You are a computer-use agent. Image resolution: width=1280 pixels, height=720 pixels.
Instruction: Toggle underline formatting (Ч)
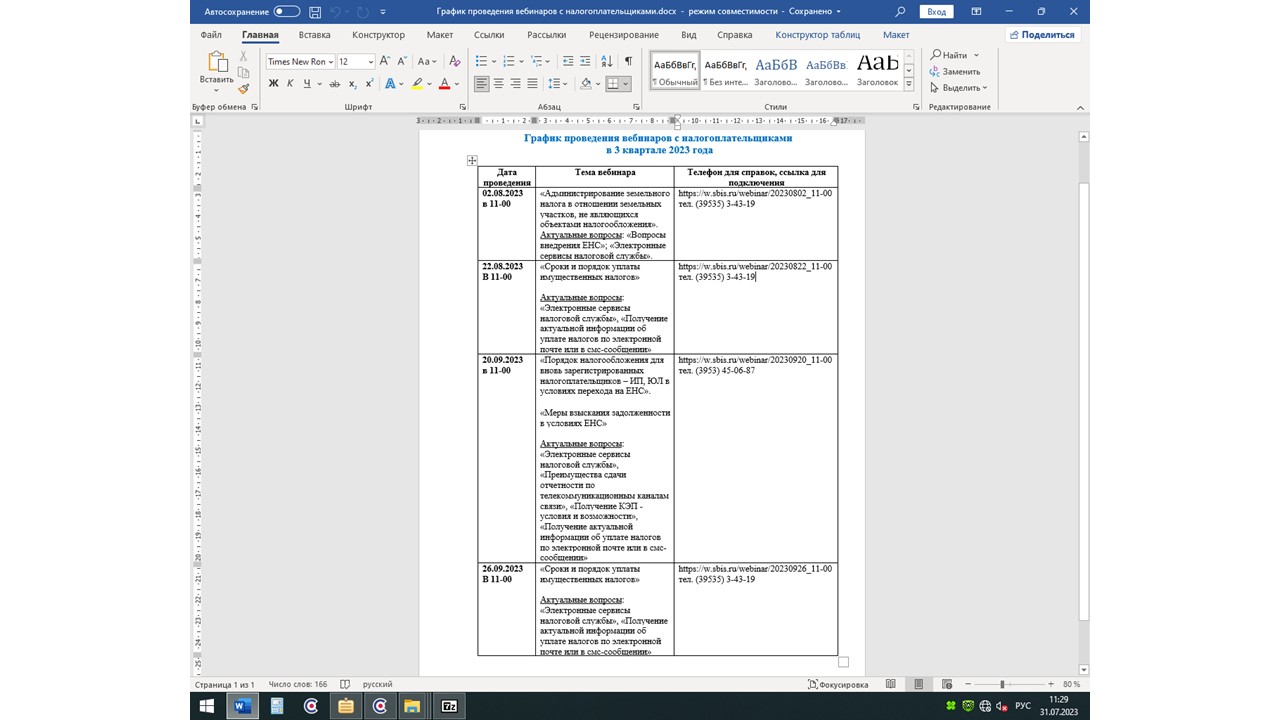pyautogui.click(x=305, y=84)
